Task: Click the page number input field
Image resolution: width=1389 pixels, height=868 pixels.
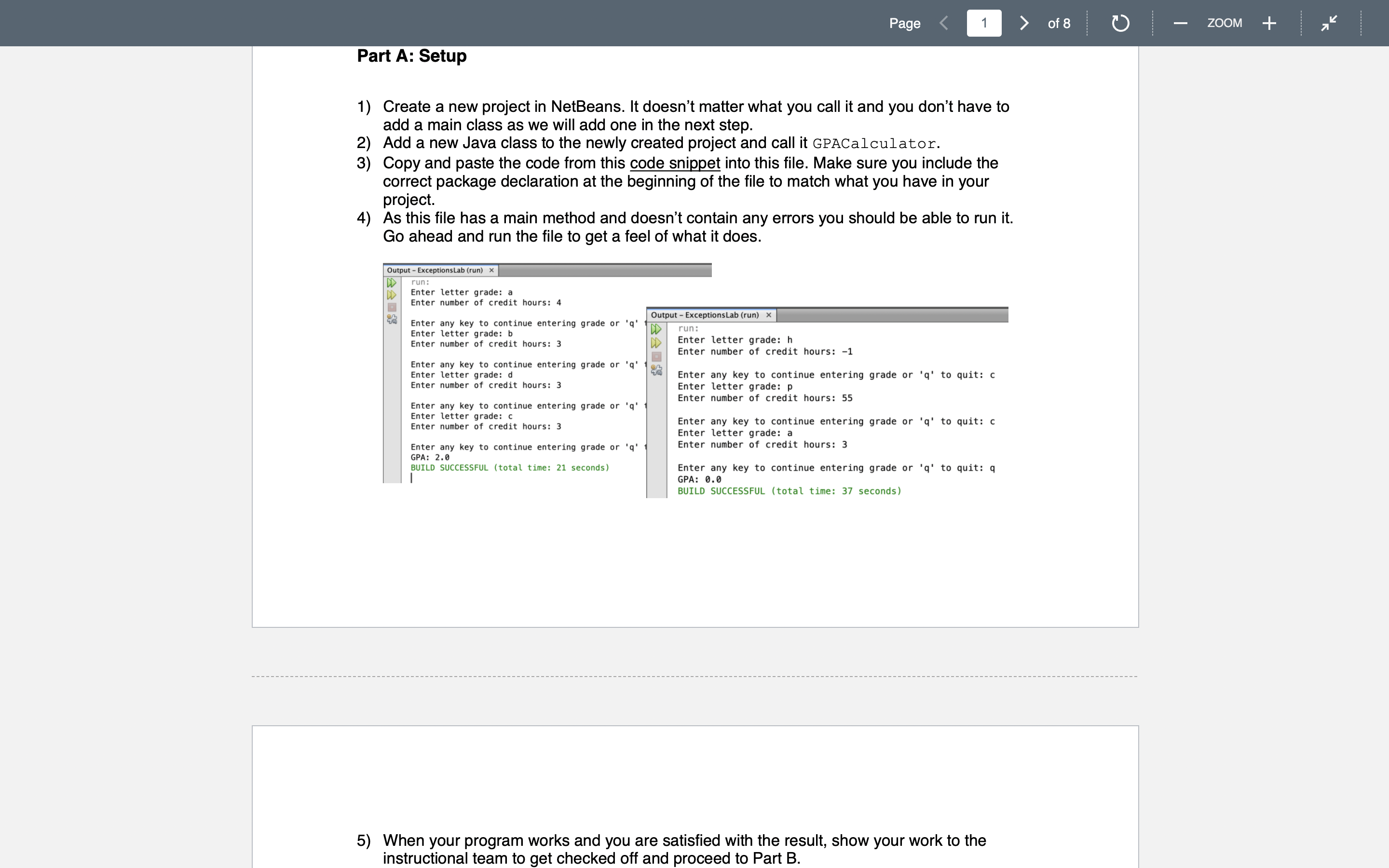Action: (984, 23)
